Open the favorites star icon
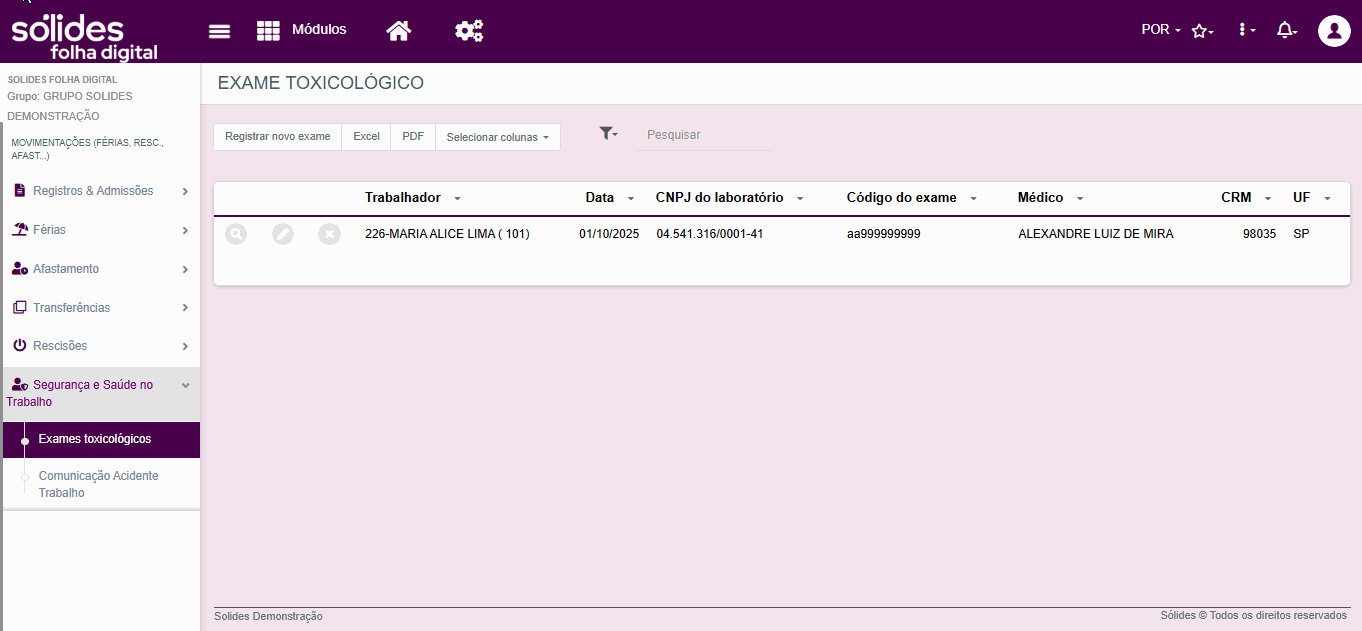The image size is (1362, 631). pos(1202,31)
